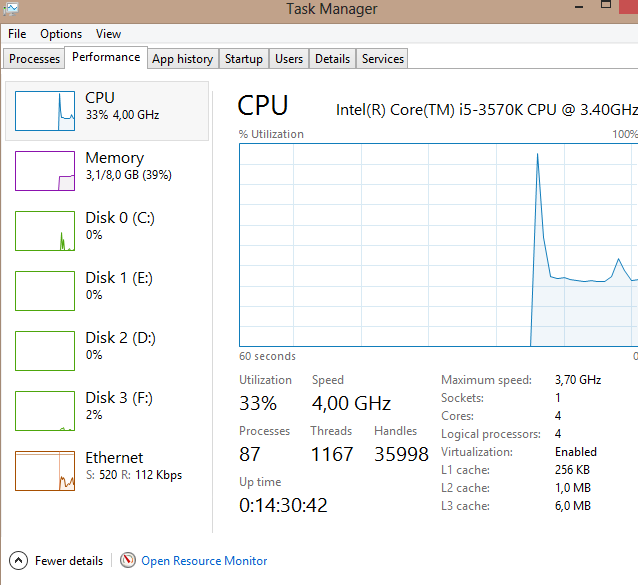Click the Memory label in sidebar
The width and height of the screenshot is (638, 585).
coord(115,158)
